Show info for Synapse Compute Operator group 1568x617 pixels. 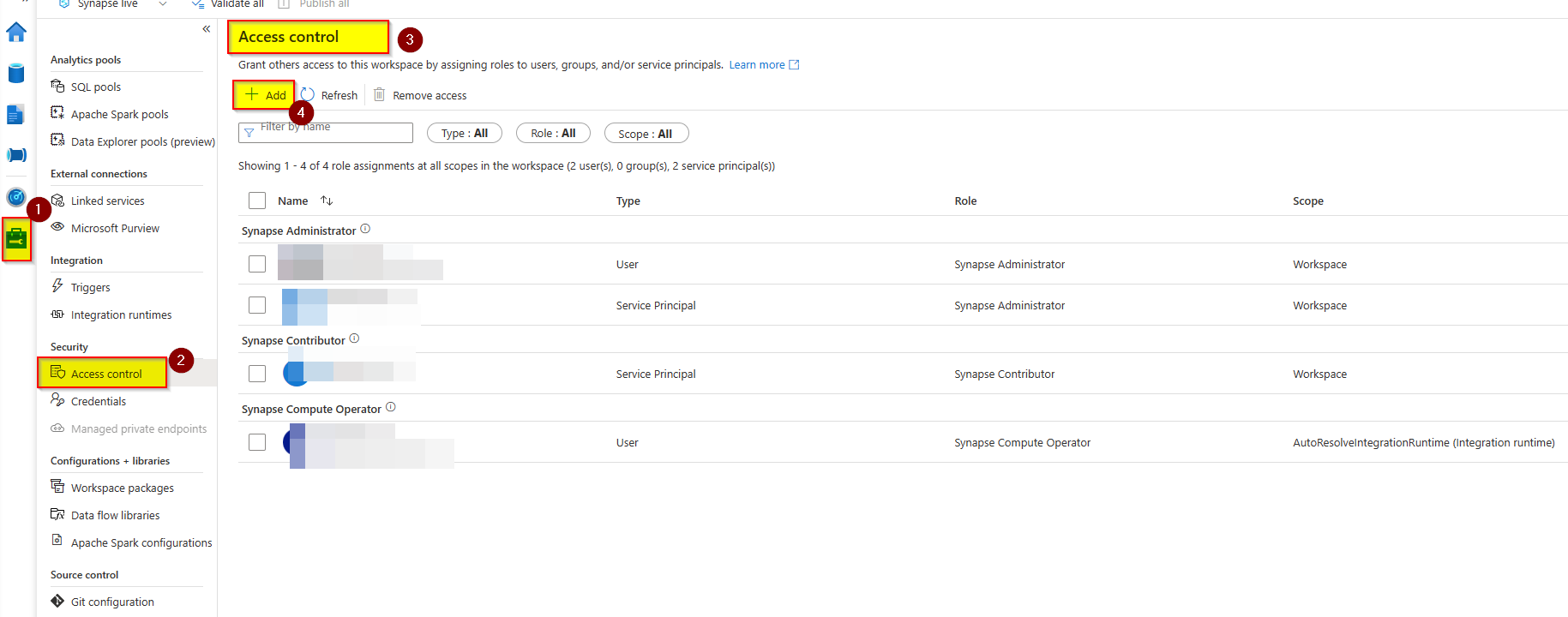click(x=391, y=407)
